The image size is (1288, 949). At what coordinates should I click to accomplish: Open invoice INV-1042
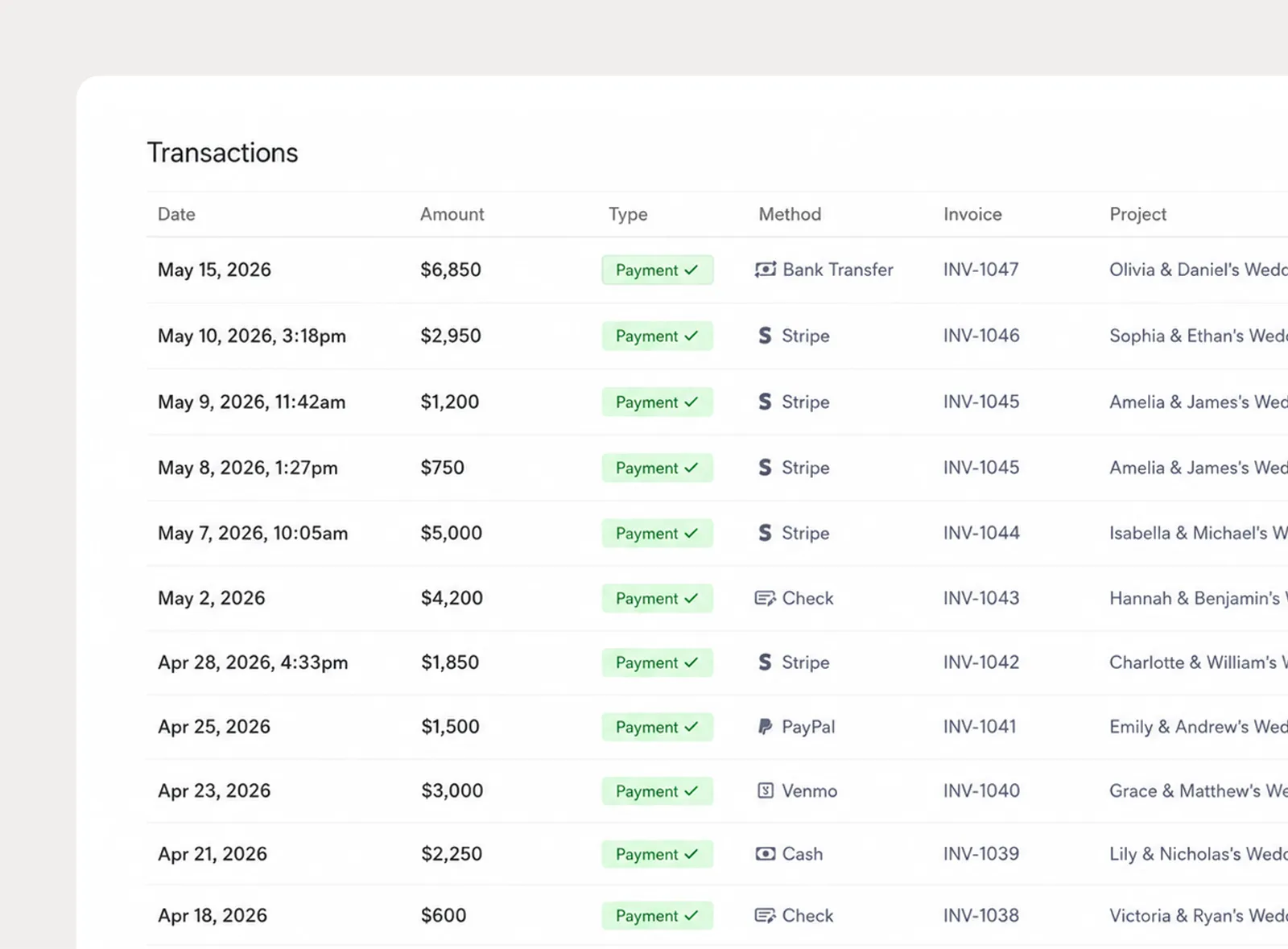tap(981, 662)
